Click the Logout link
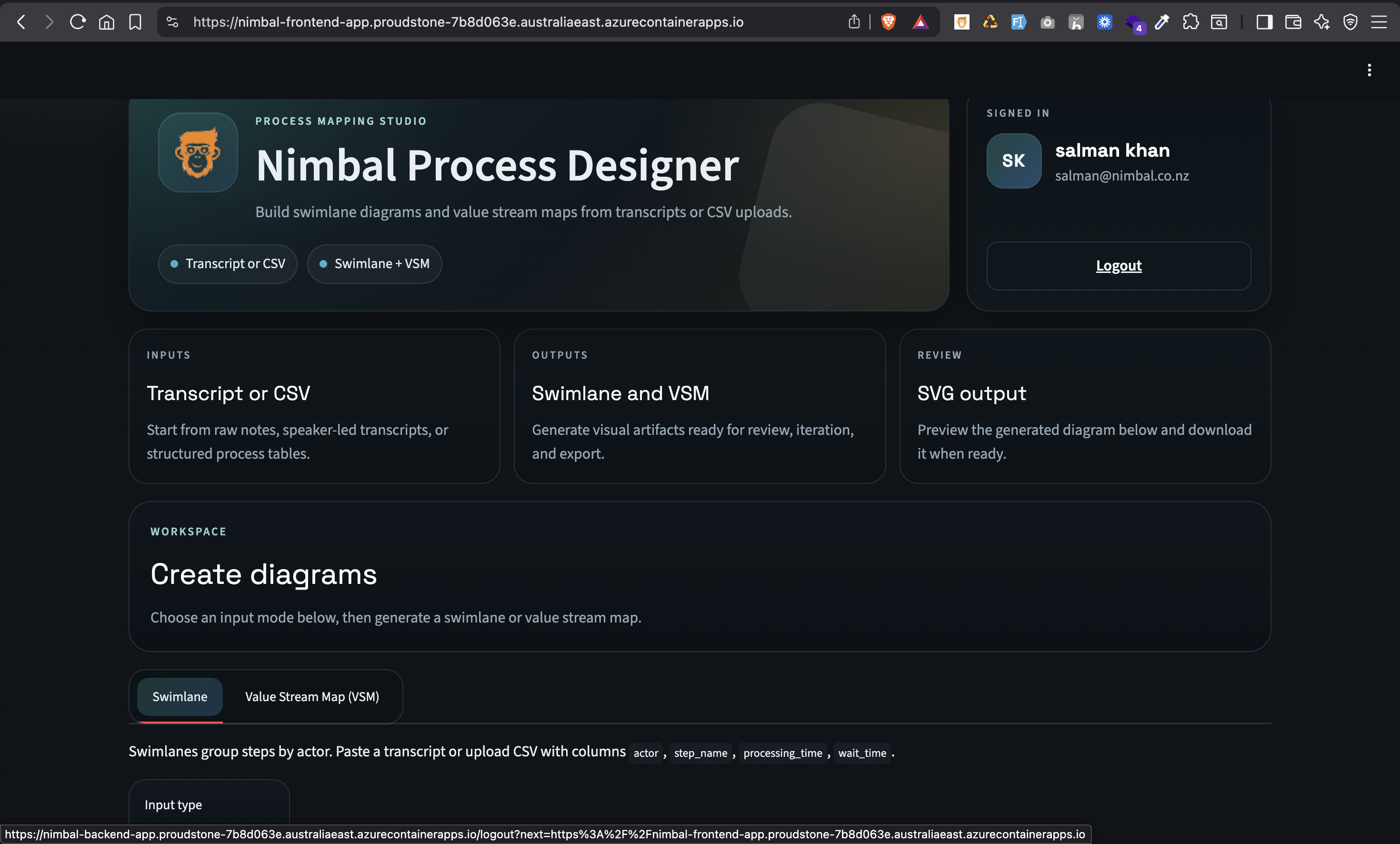The image size is (1400, 844). coord(1118,265)
